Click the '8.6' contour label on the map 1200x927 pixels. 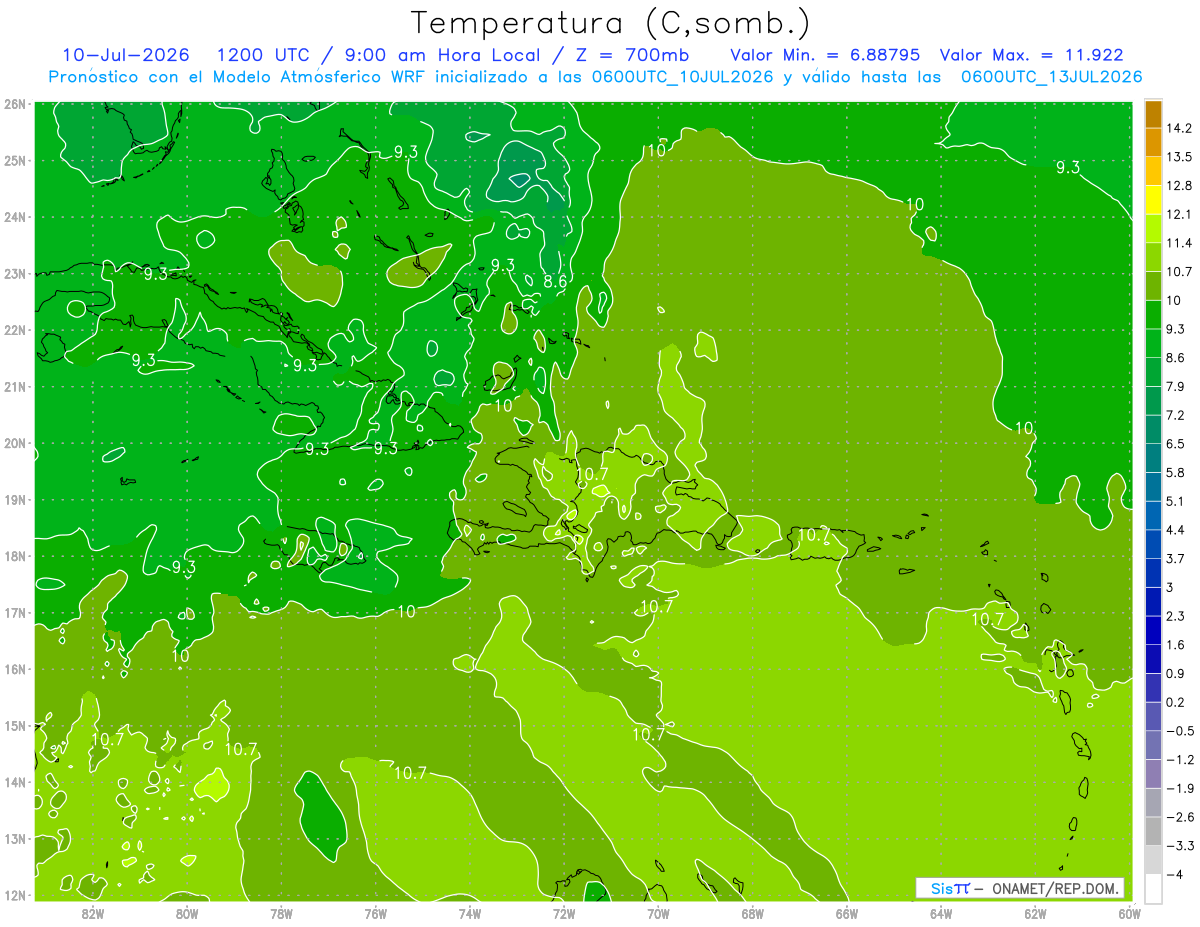[x=555, y=283]
